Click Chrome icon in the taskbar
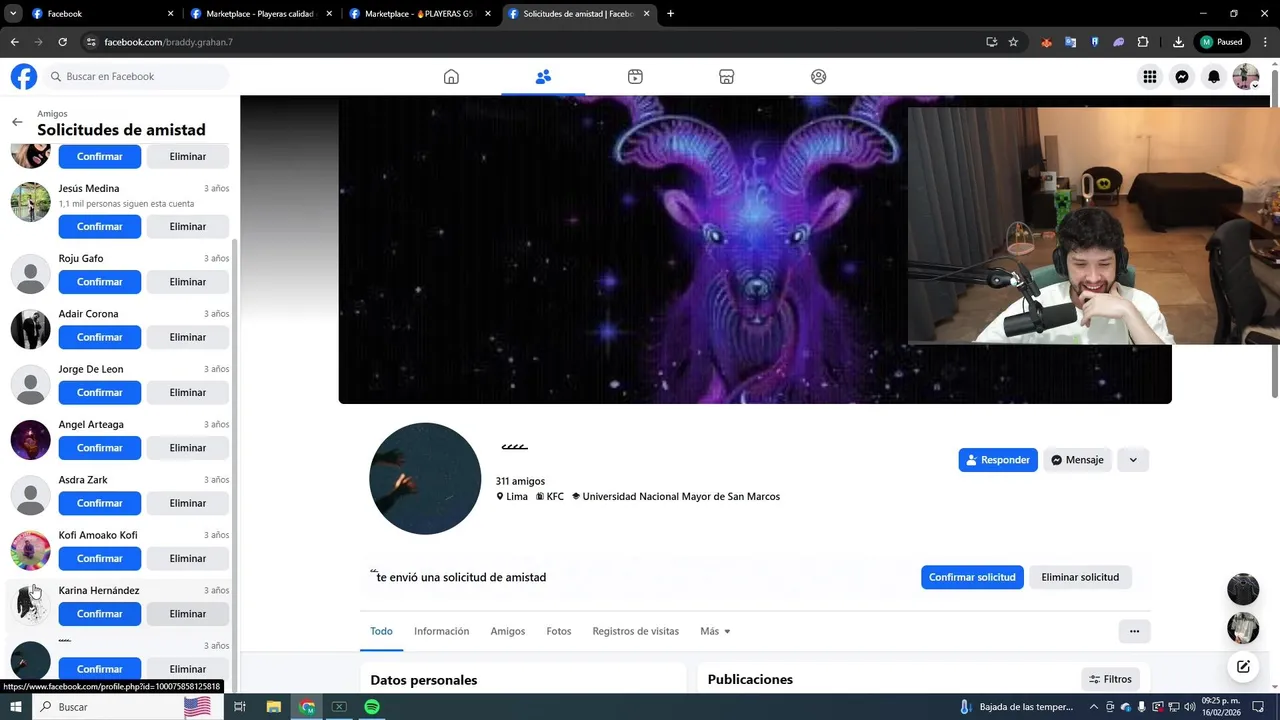The image size is (1280, 720). [x=307, y=707]
